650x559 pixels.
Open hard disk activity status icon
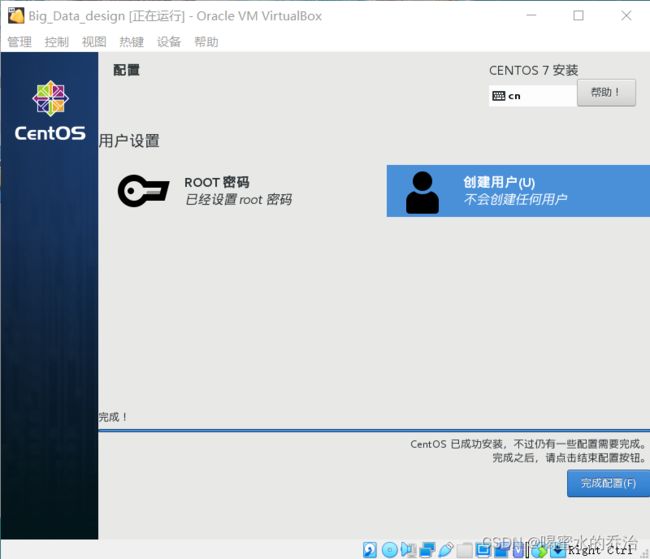click(x=369, y=550)
